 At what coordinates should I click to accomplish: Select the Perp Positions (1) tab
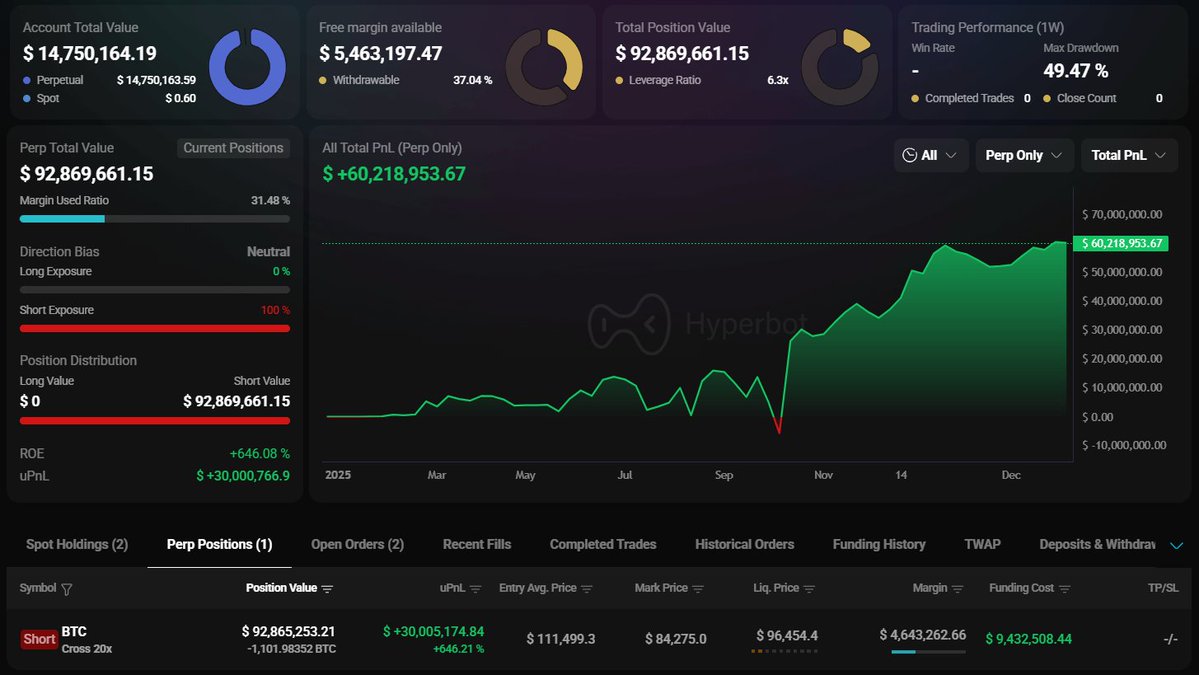[219, 544]
